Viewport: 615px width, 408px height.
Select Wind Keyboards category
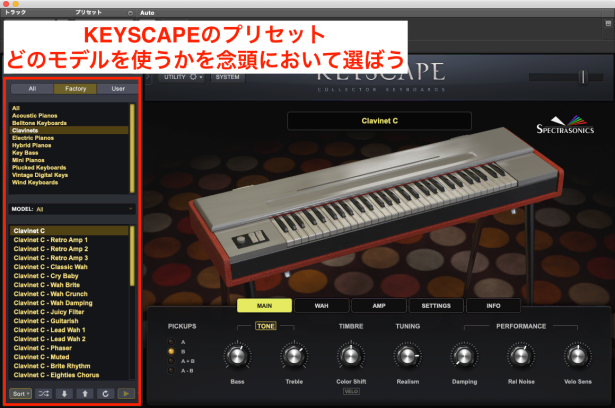[x=69, y=182]
